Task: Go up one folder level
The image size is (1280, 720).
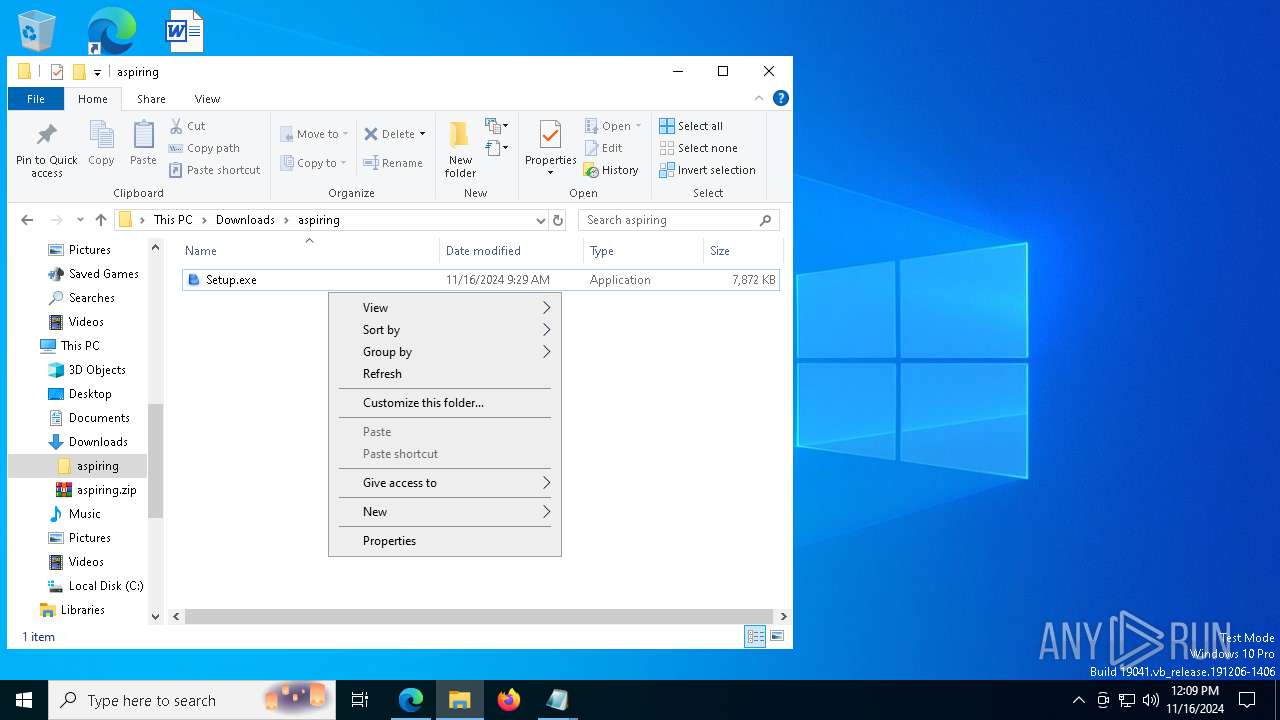Action: pyautogui.click(x=101, y=220)
